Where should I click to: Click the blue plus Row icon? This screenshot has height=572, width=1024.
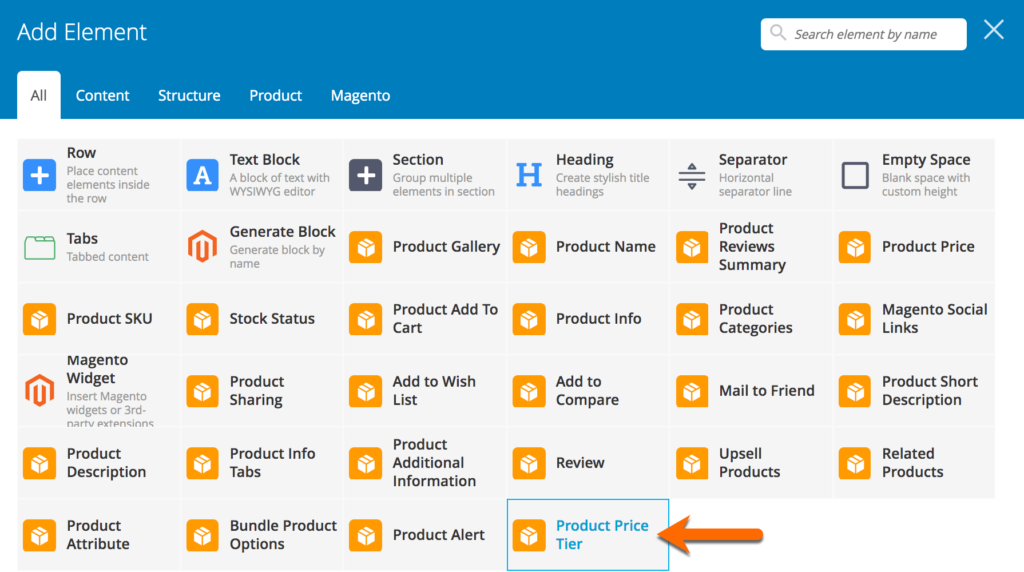point(39,175)
